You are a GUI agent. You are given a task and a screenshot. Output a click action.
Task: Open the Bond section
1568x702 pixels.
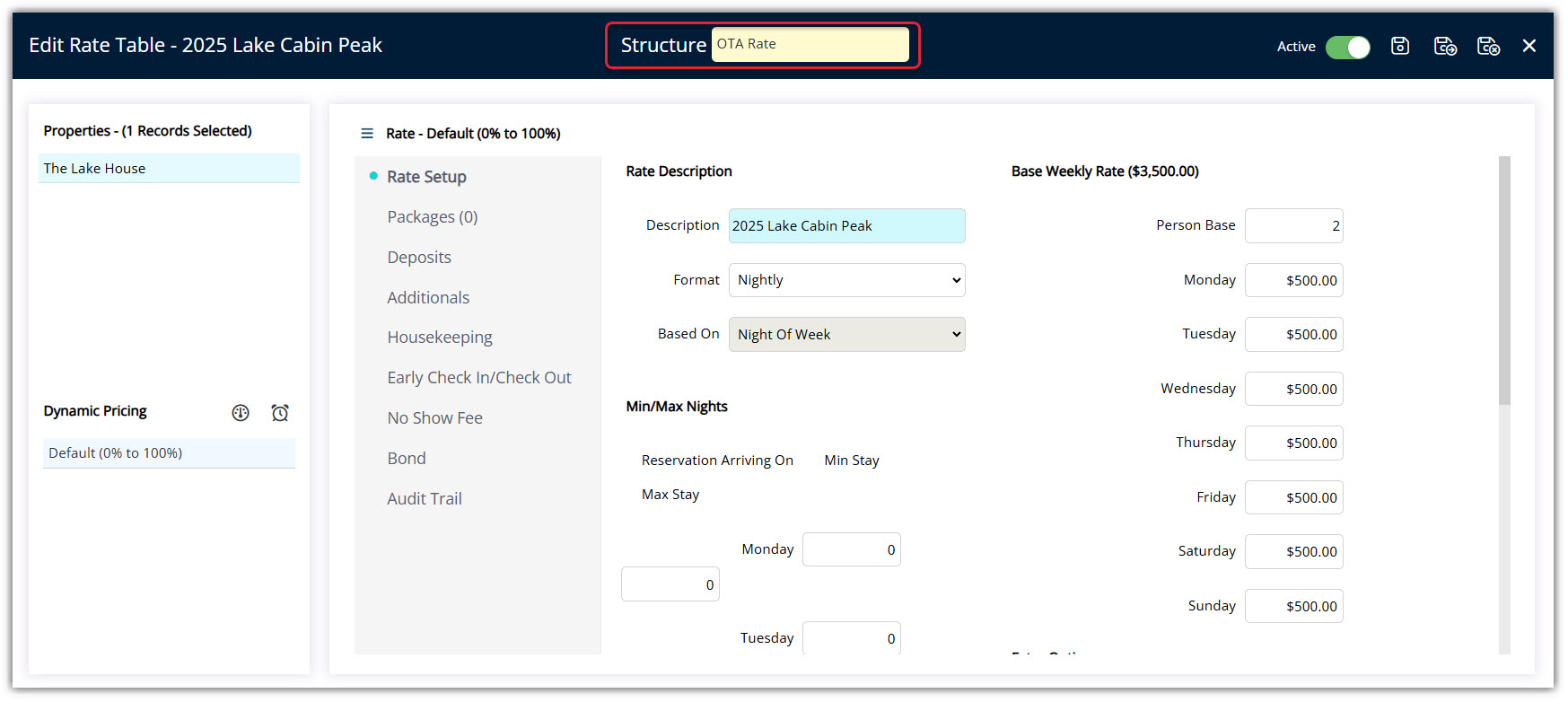(407, 459)
